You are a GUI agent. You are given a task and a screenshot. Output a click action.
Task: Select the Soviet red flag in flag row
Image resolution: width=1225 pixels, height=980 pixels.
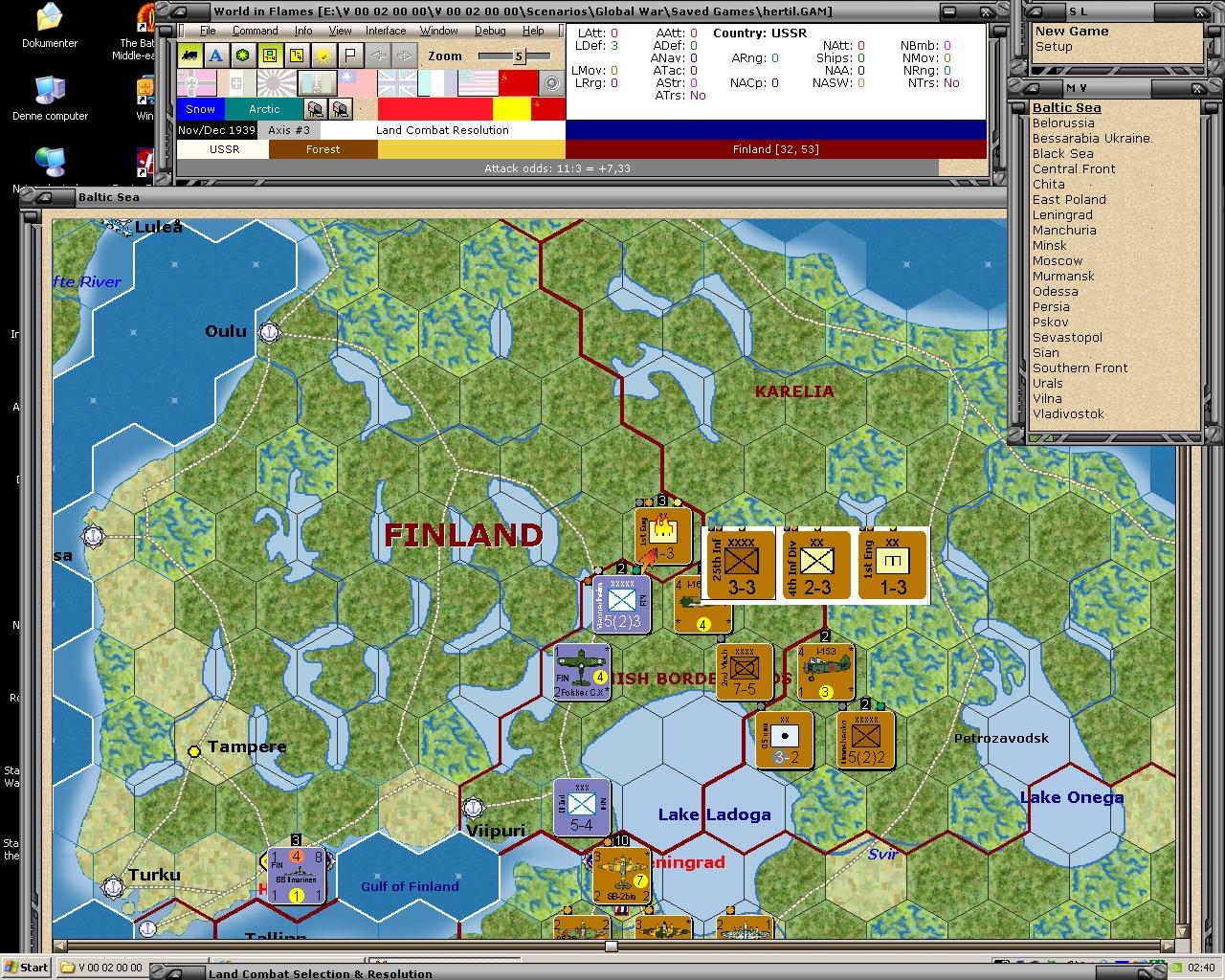(518, 83)
